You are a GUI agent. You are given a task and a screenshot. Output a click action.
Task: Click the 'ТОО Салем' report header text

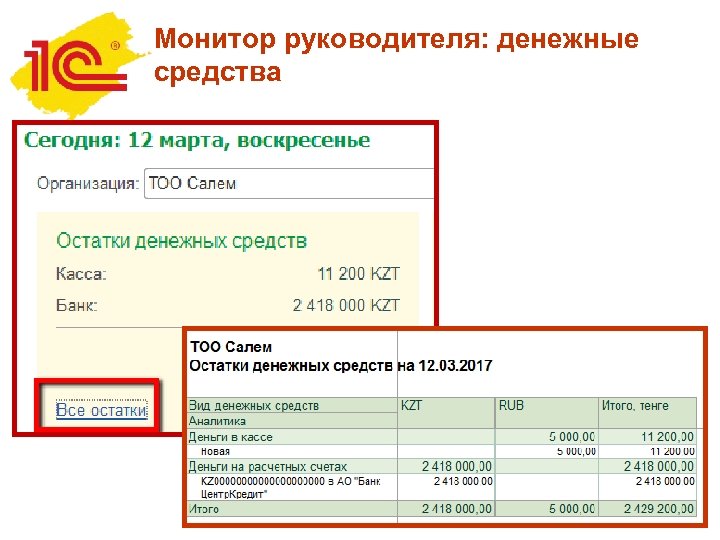tap(231, 347)
